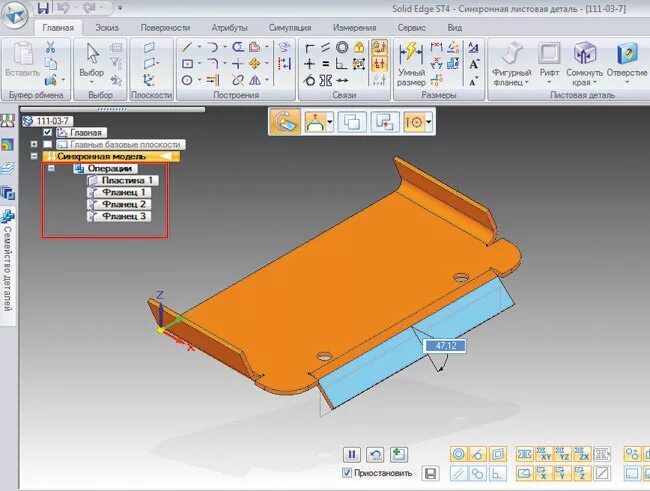
Task: Toggle the symmetric about ZX live rule
Action: point(581,454)
